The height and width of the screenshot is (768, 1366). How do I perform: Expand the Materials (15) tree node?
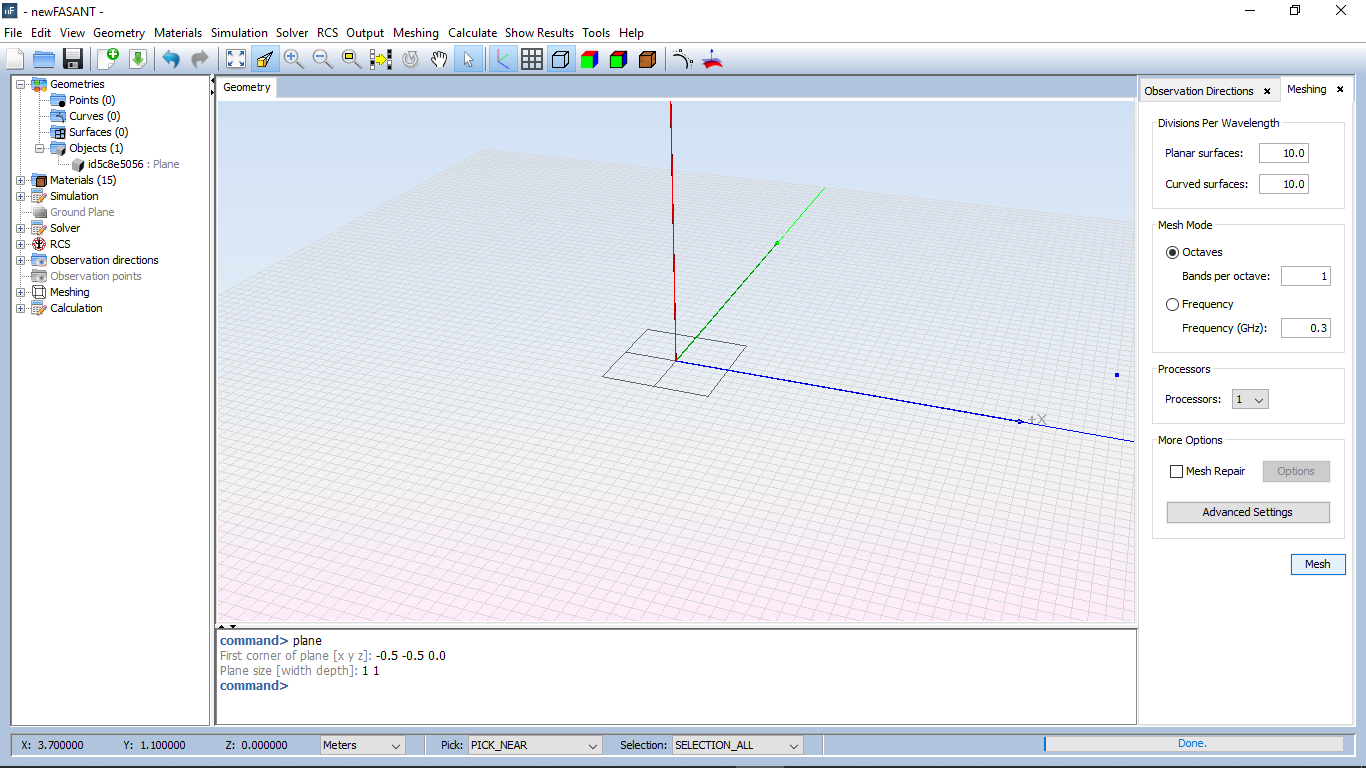(21, 180)
